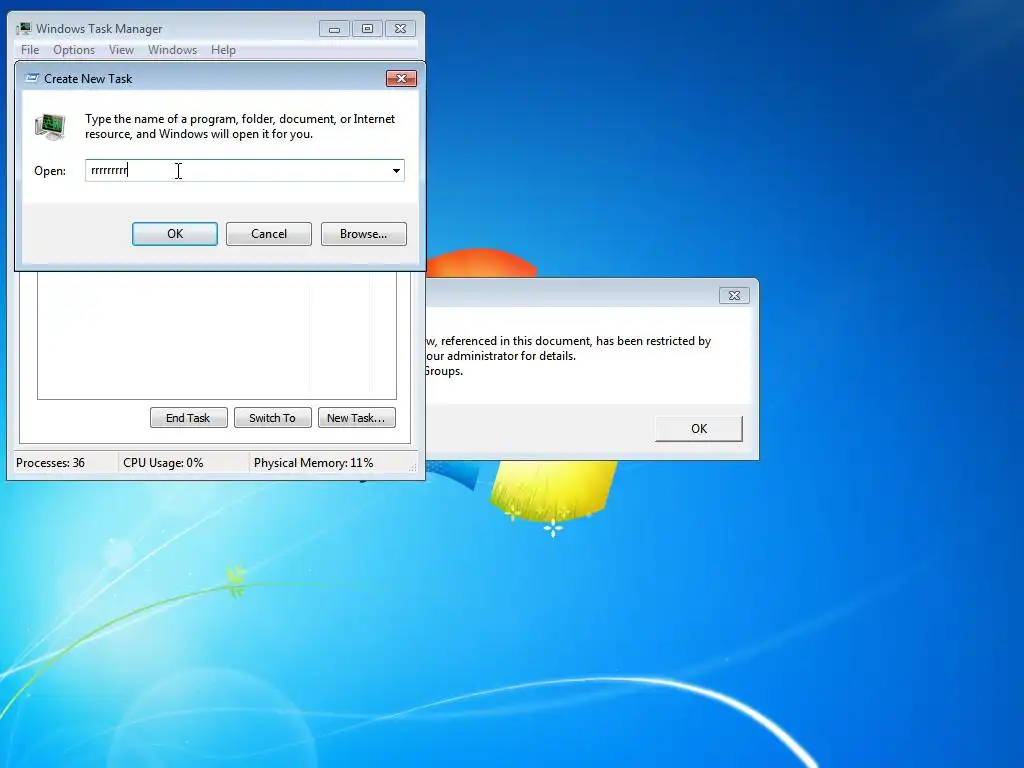Minimize the Windows Task Manager window

pos(334,29)
